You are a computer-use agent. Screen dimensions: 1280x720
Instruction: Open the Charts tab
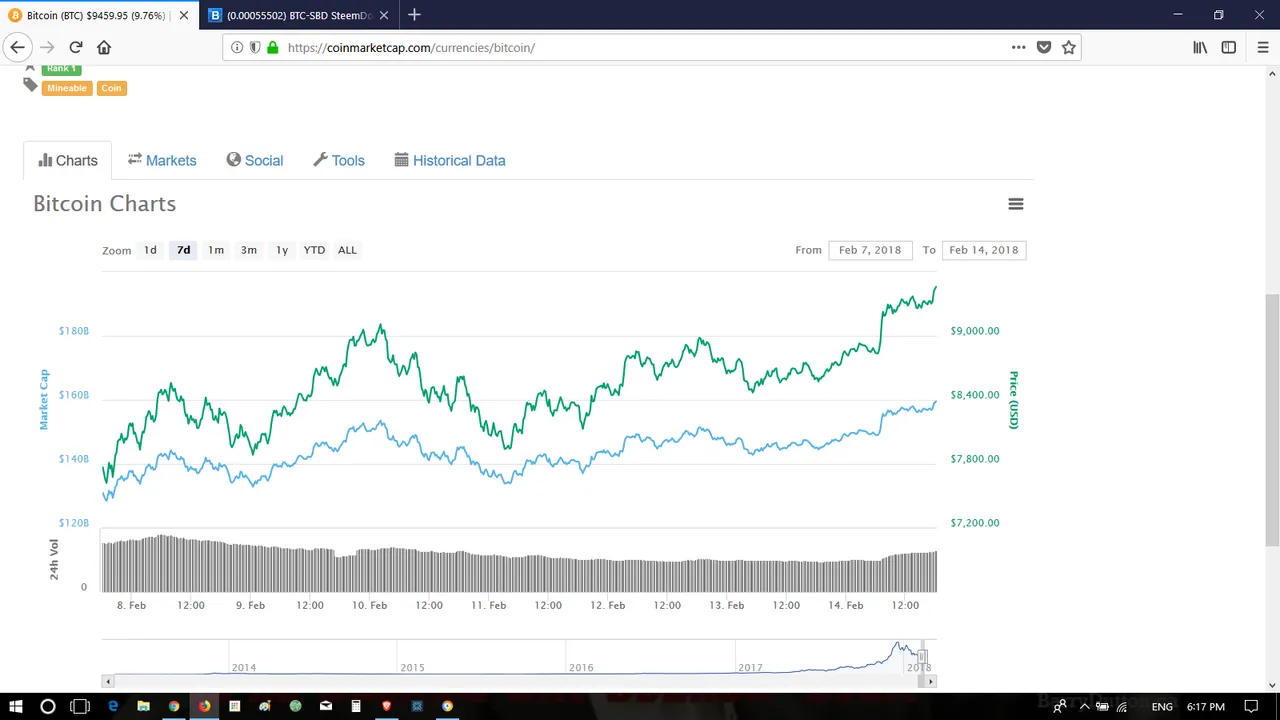(68, 160)
